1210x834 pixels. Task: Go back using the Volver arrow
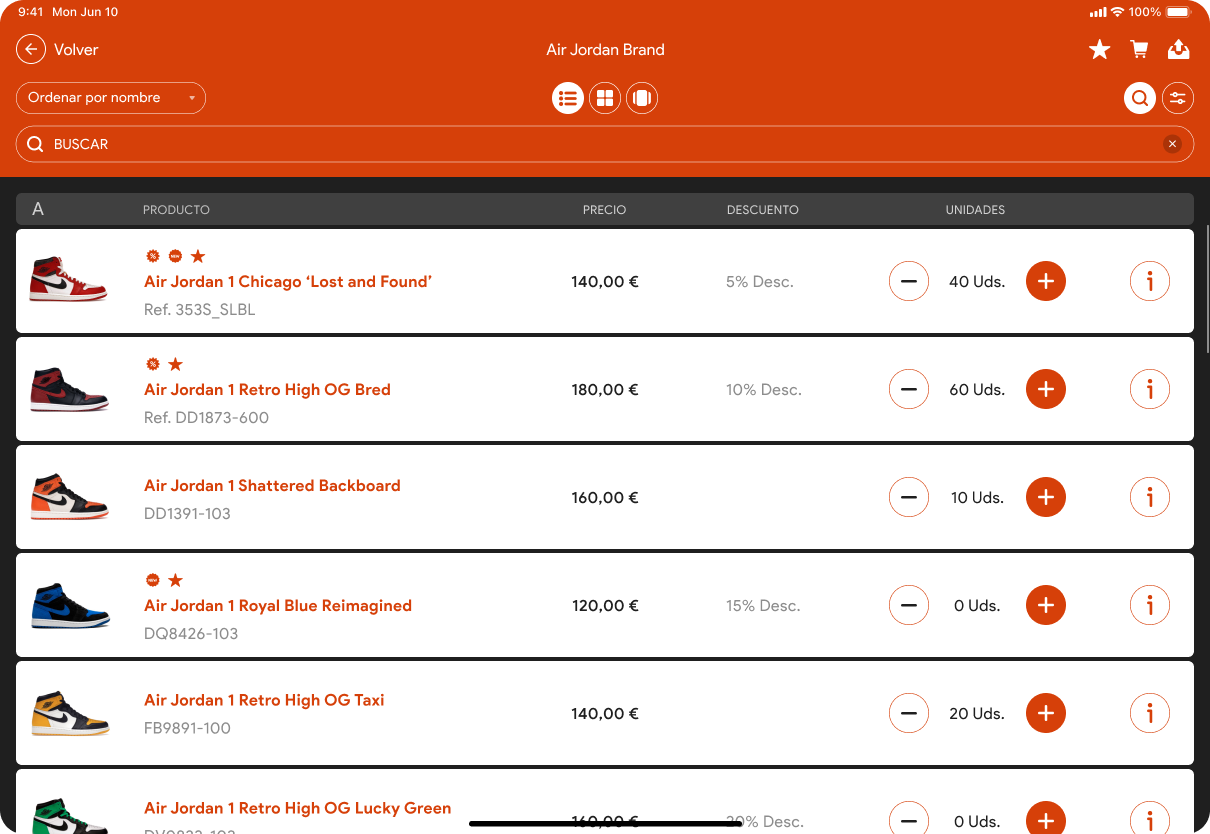[31, 49]
